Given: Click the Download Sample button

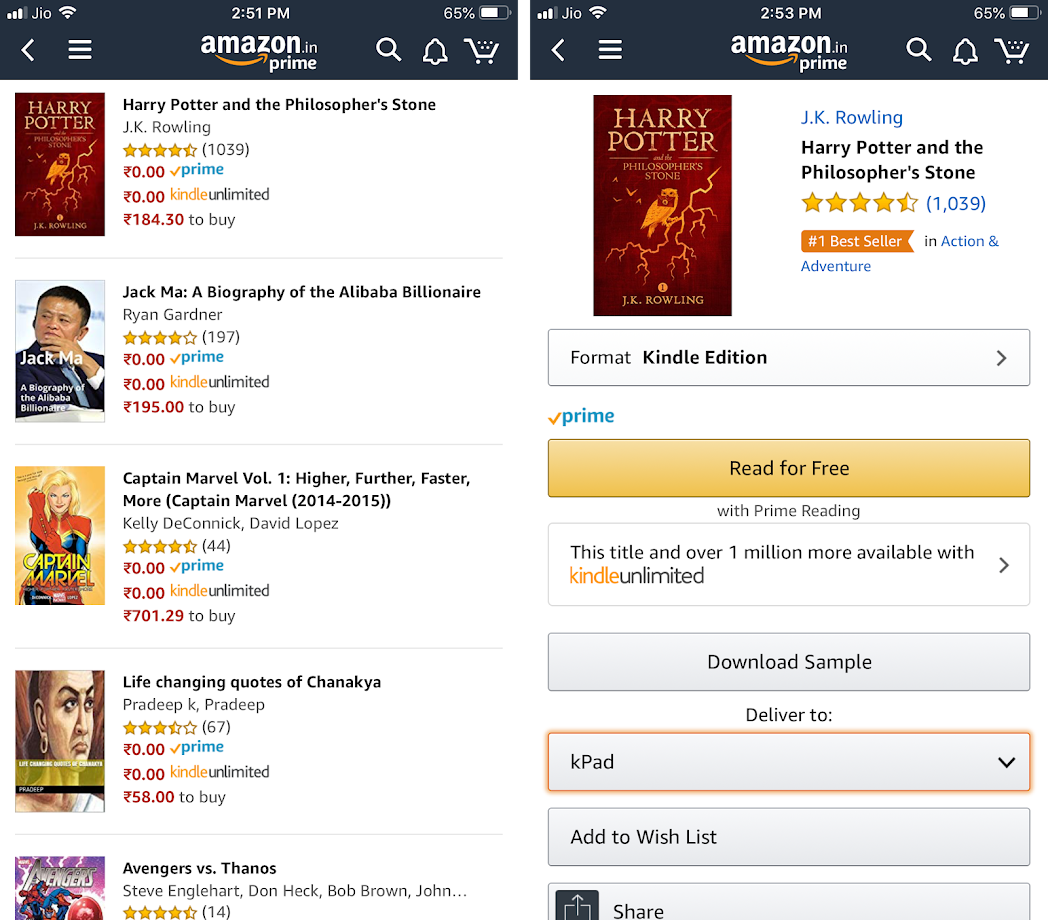Looking at the screenshot, I should point(788,662).
